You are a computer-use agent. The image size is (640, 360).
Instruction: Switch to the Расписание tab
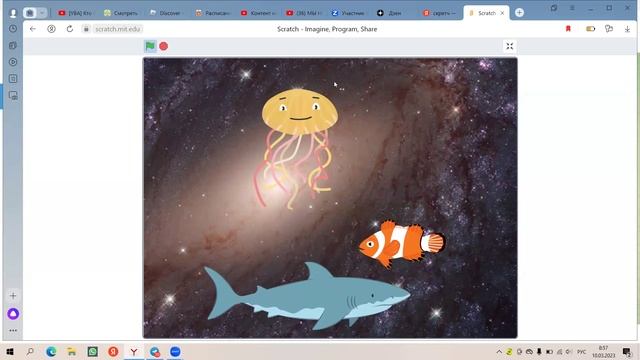tap(212, 13)
